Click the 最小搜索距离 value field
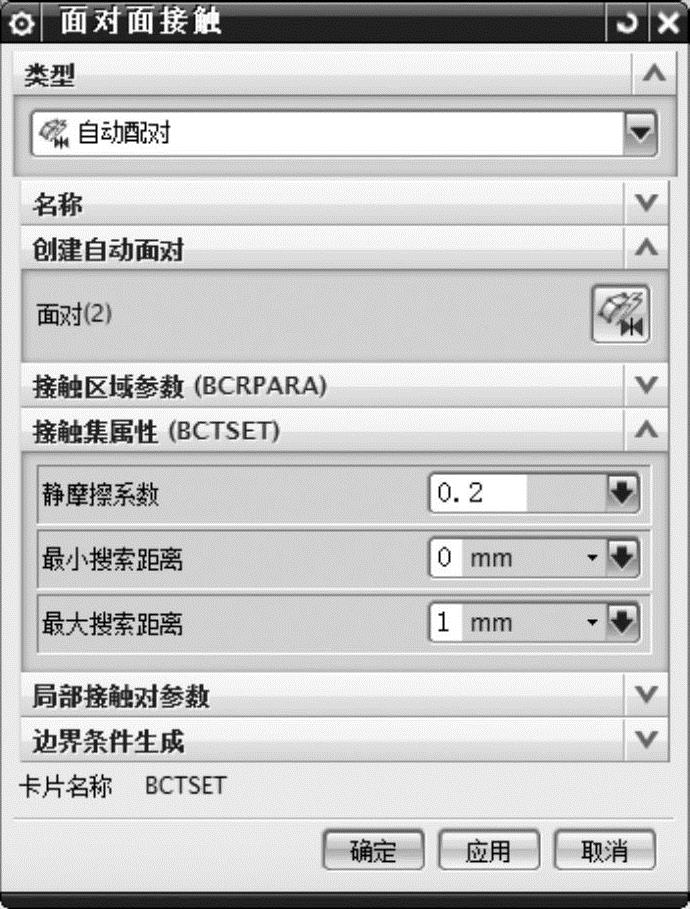The image size is (690, 909). click(x=446, y=558)
